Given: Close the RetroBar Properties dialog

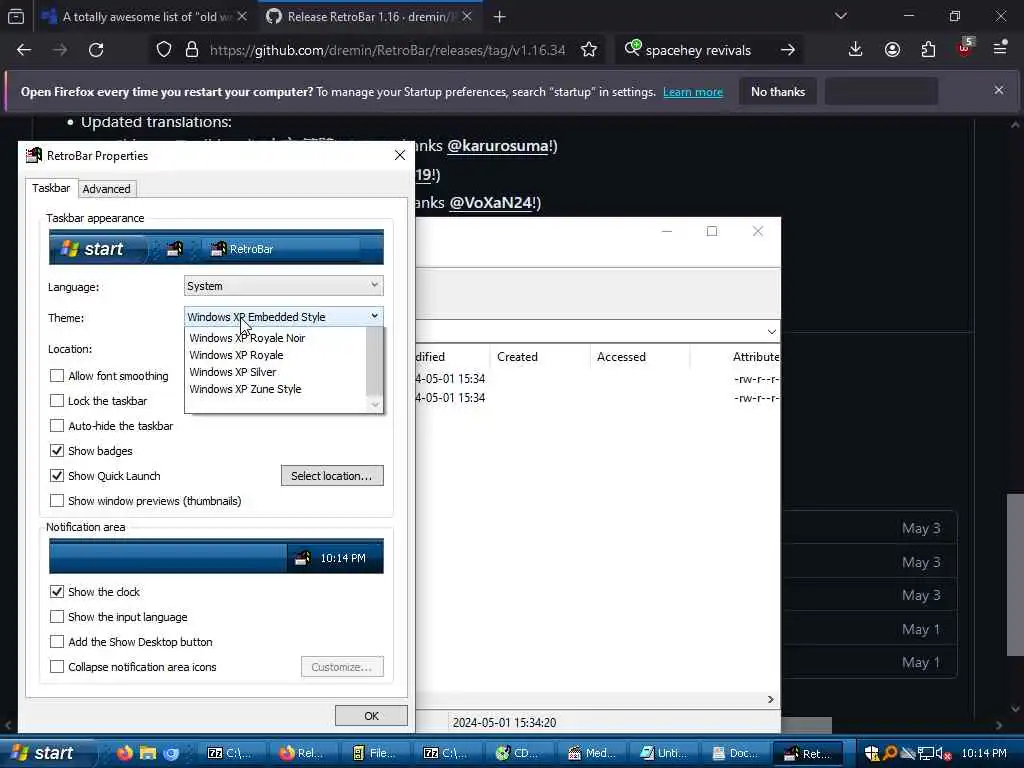Looking at the screenshot, I should (400, 155).
